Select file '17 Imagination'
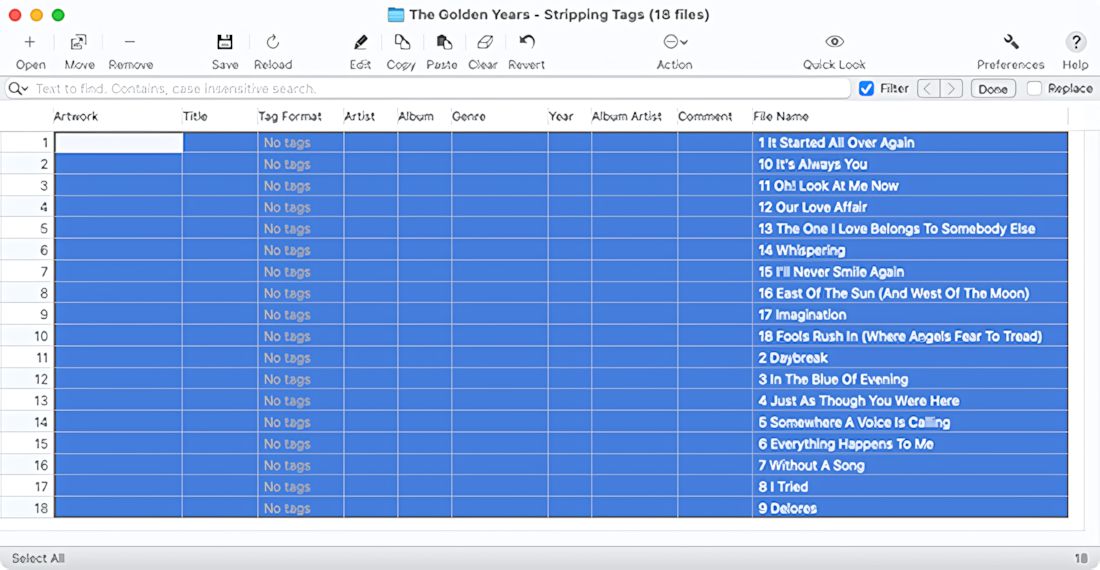 tap(802, 315)
